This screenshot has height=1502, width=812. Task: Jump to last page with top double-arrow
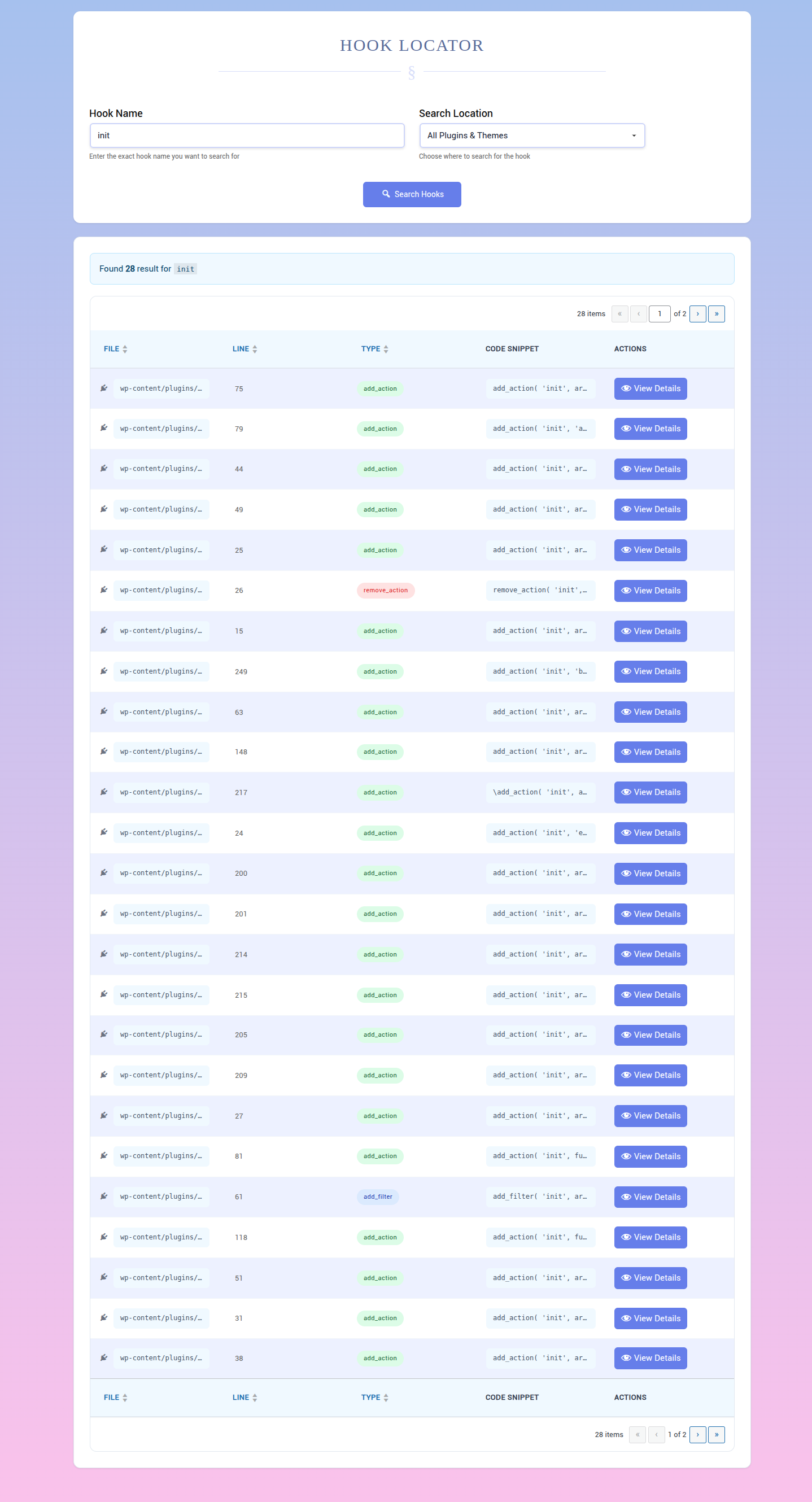point(717,314)
